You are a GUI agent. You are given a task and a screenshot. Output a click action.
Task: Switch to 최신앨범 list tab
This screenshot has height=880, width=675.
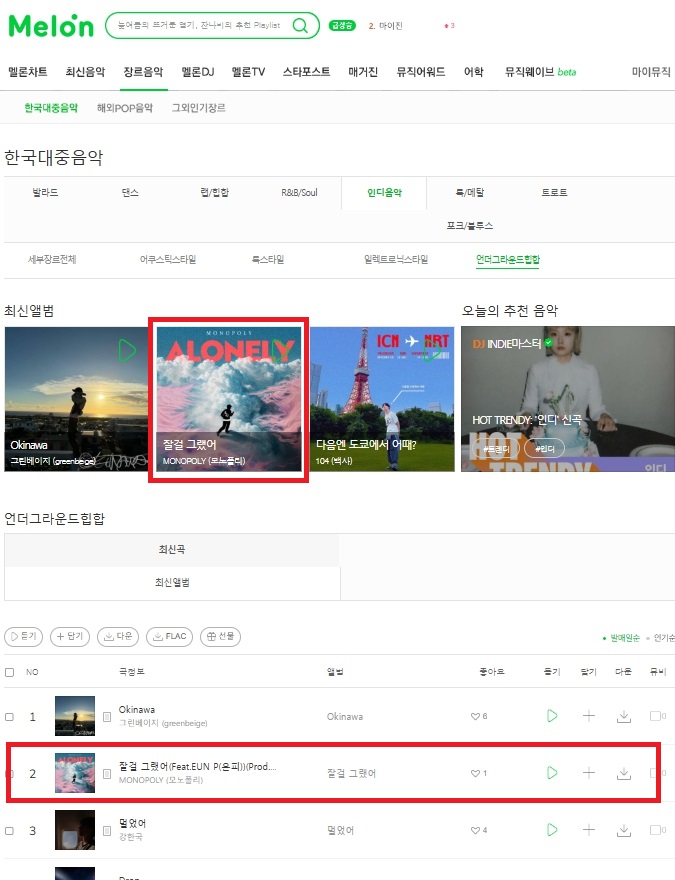click(172, 583)
